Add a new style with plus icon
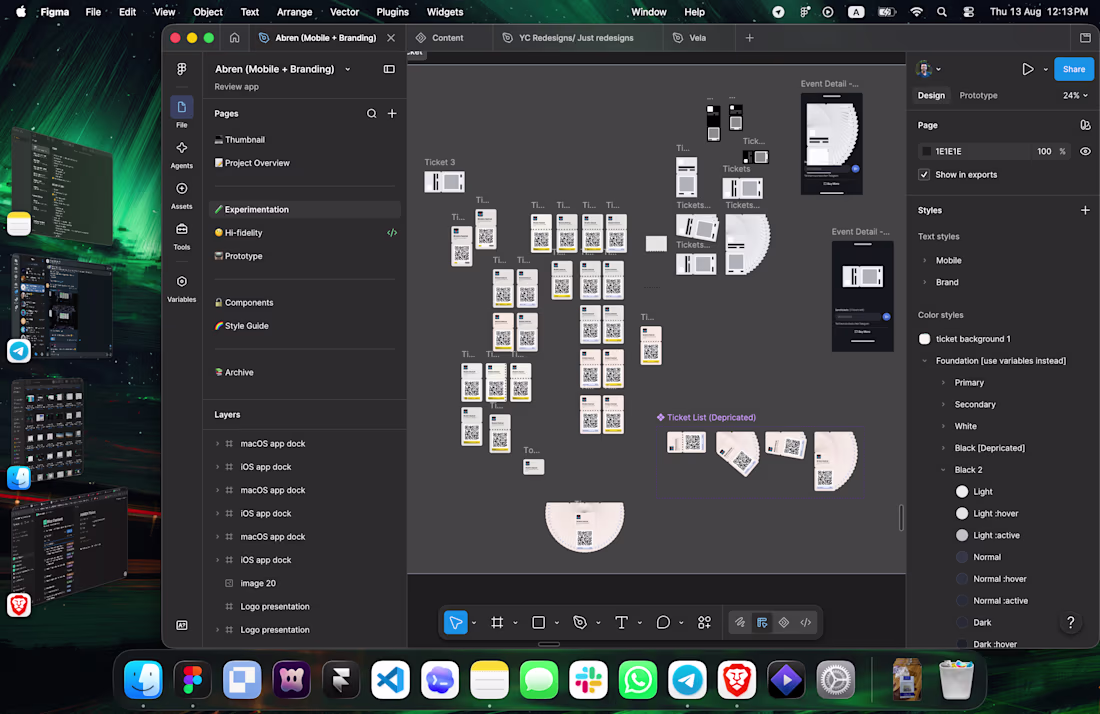This screenshot has width=1100, height=714. [x=1085, y=210]
